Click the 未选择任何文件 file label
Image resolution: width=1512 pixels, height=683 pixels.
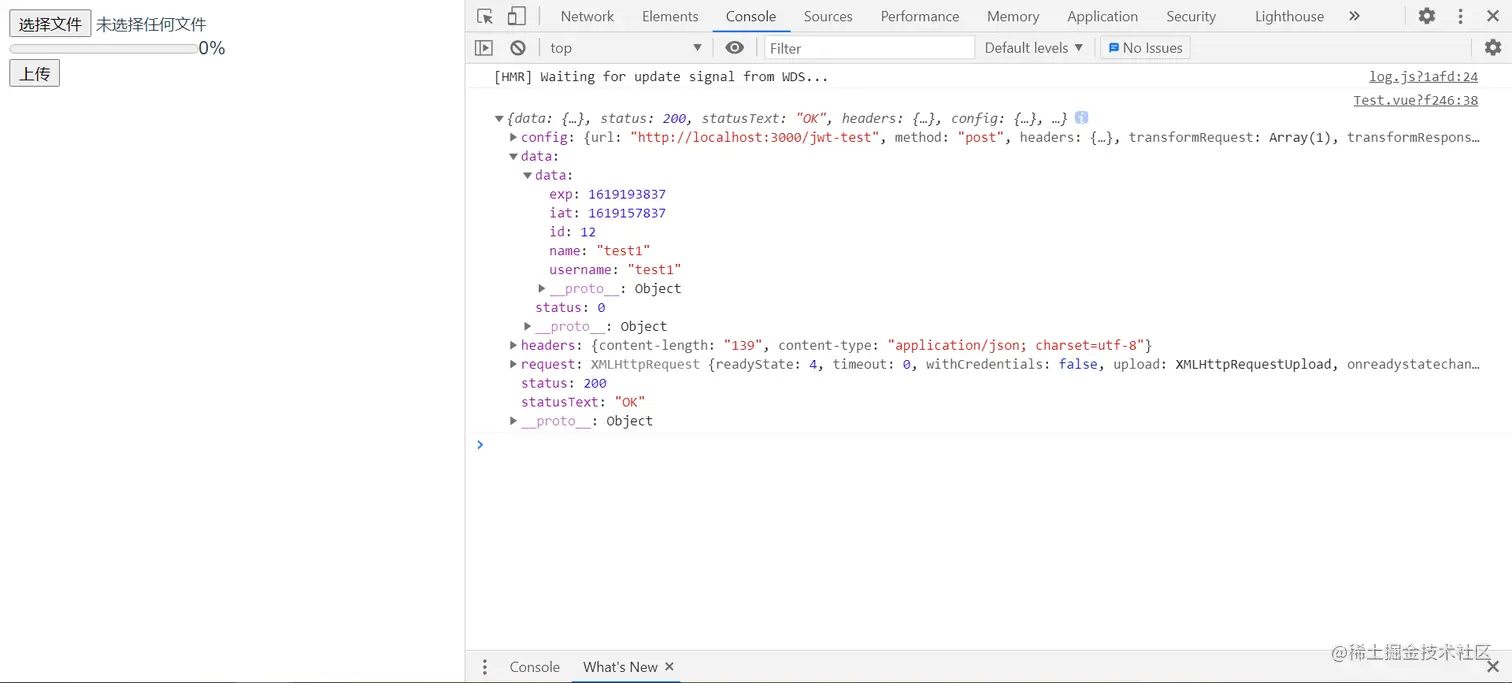click(x=151, y=24)
